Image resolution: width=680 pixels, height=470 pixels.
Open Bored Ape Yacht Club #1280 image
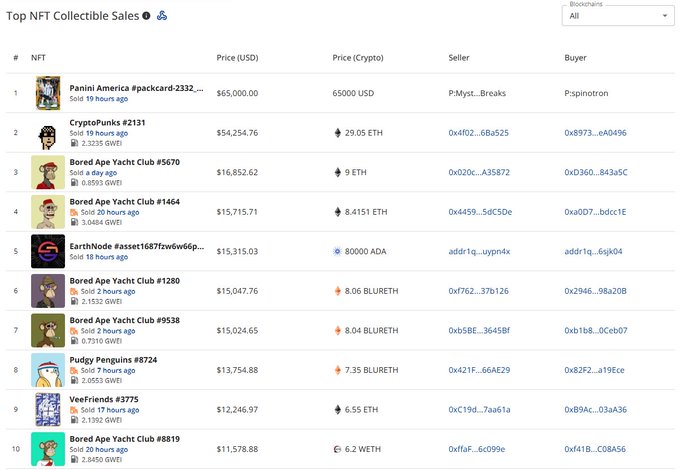[x=48, y=290]
